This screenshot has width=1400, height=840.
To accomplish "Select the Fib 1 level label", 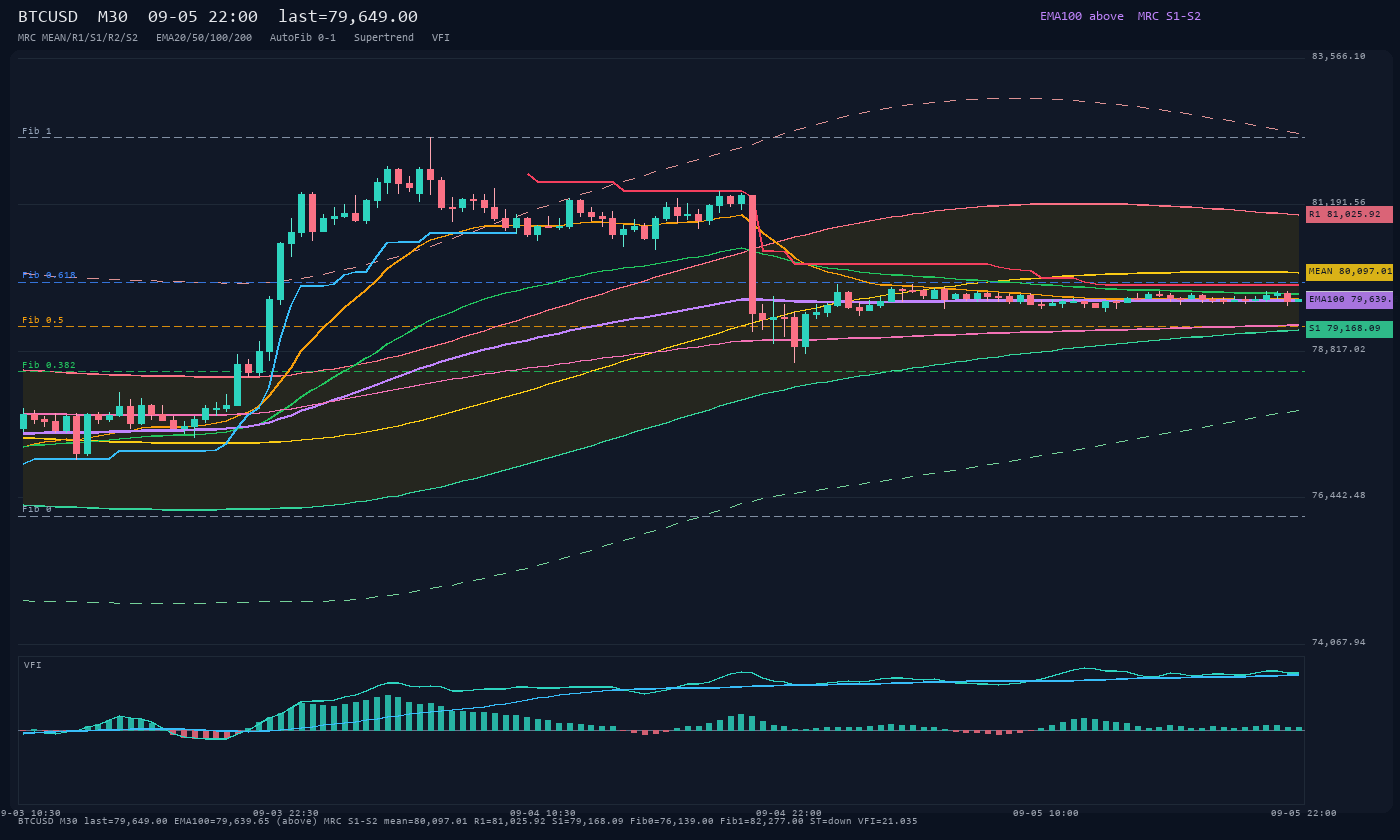I will 37,131.
